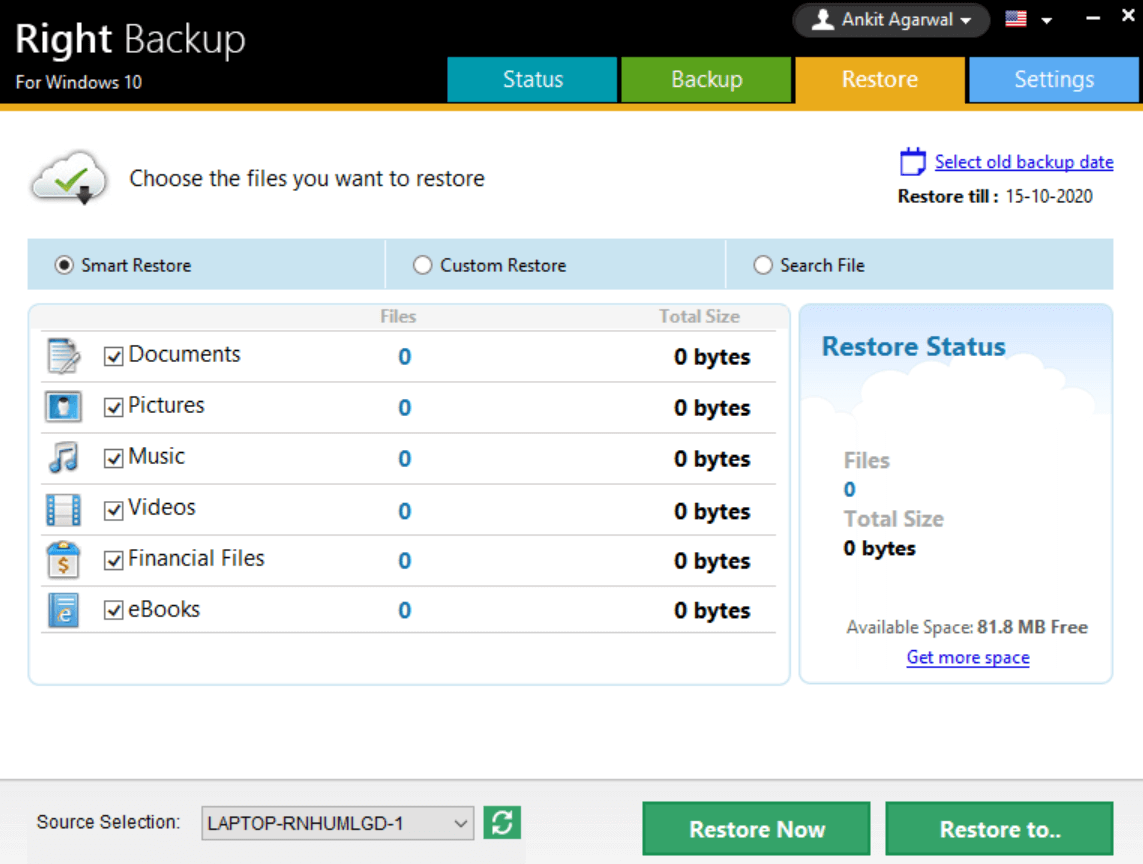
Task: Switch to the Backup tab
Action: coord(706,80)
